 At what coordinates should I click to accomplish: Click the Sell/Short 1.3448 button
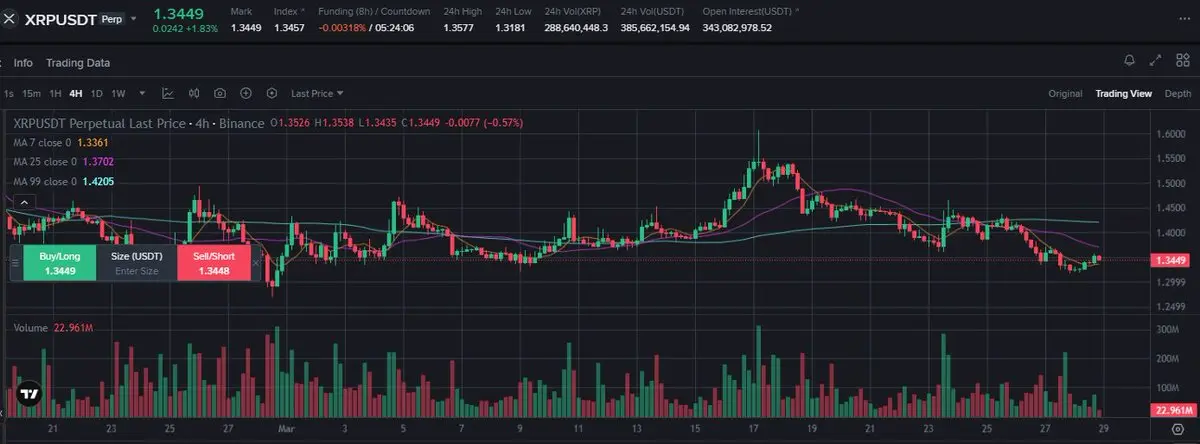(213, 263)
